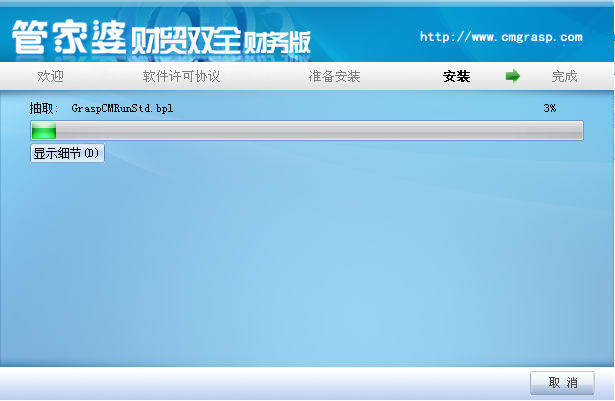Click the 管家婆 财贸双全财务版 logo
This screenshot has height=401, width=615.
(x=161, y=38)
